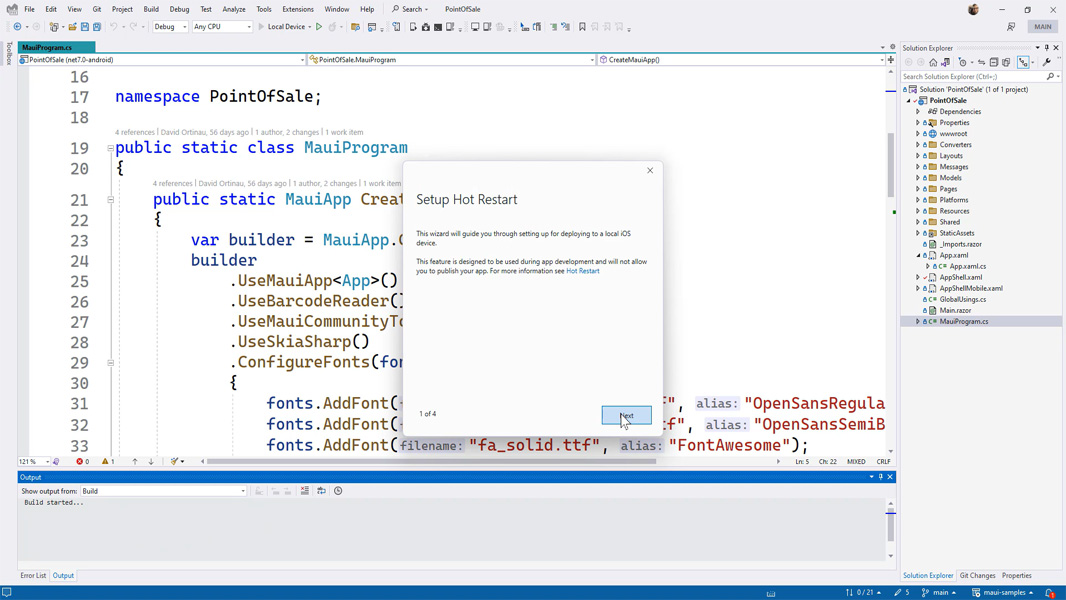Toggle Show All Files in Solution Explorer
Image resolution: width=1066 pixels, height=600 pixels.
(x=1006, y=62)
